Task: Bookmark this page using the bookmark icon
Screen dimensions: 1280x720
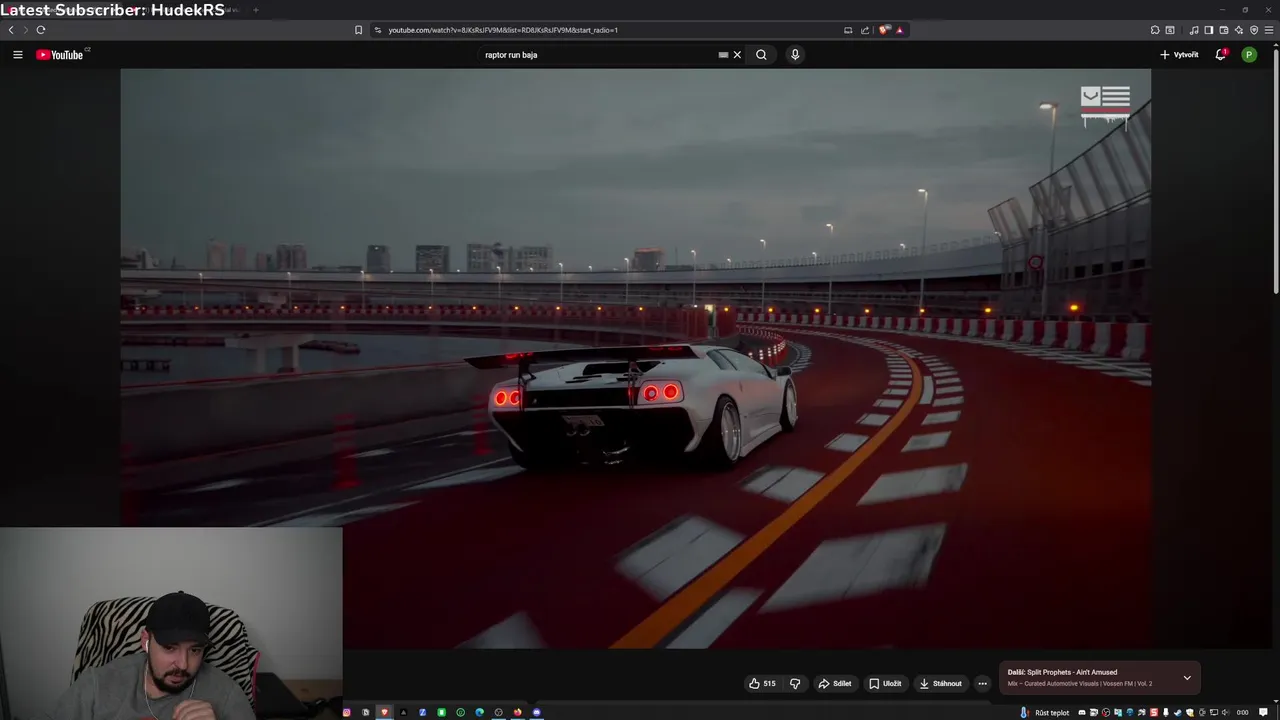Action: 358,30
